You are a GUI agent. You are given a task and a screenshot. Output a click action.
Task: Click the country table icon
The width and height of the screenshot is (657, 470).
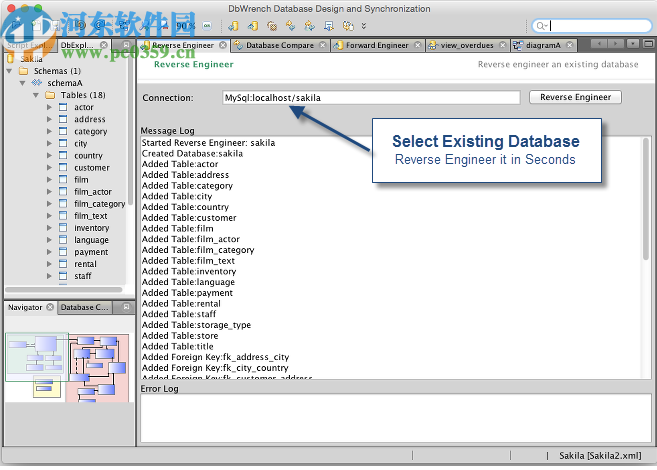coord(63,155)
